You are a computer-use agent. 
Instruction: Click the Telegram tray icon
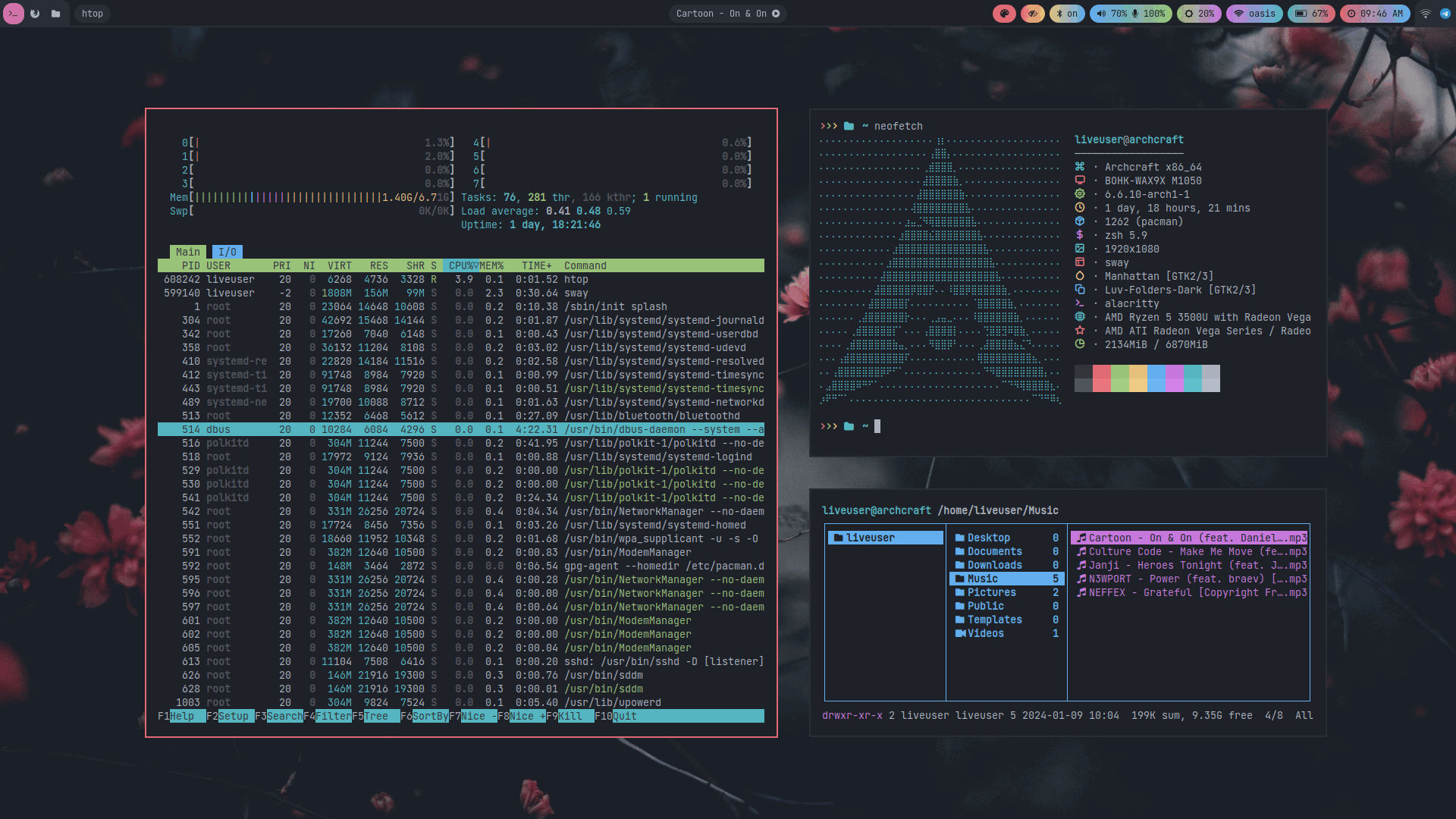pyautogui.click(x=1445, y=14)
